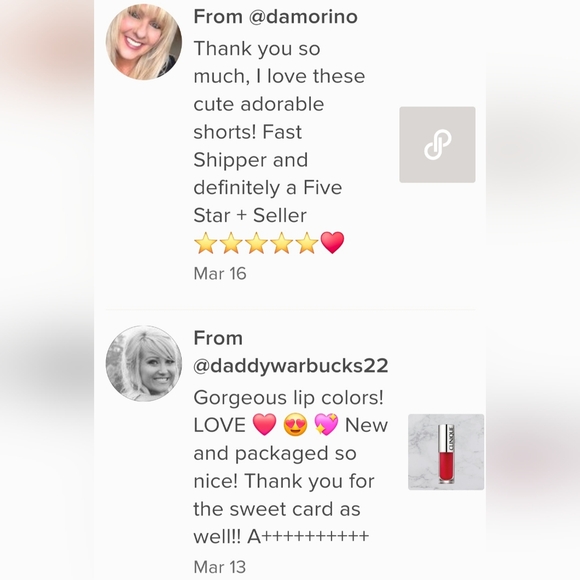Open the Clinique red lip gloss thumbnail
The height and width of the screenshot is (580, 580).
coord(446,452)
